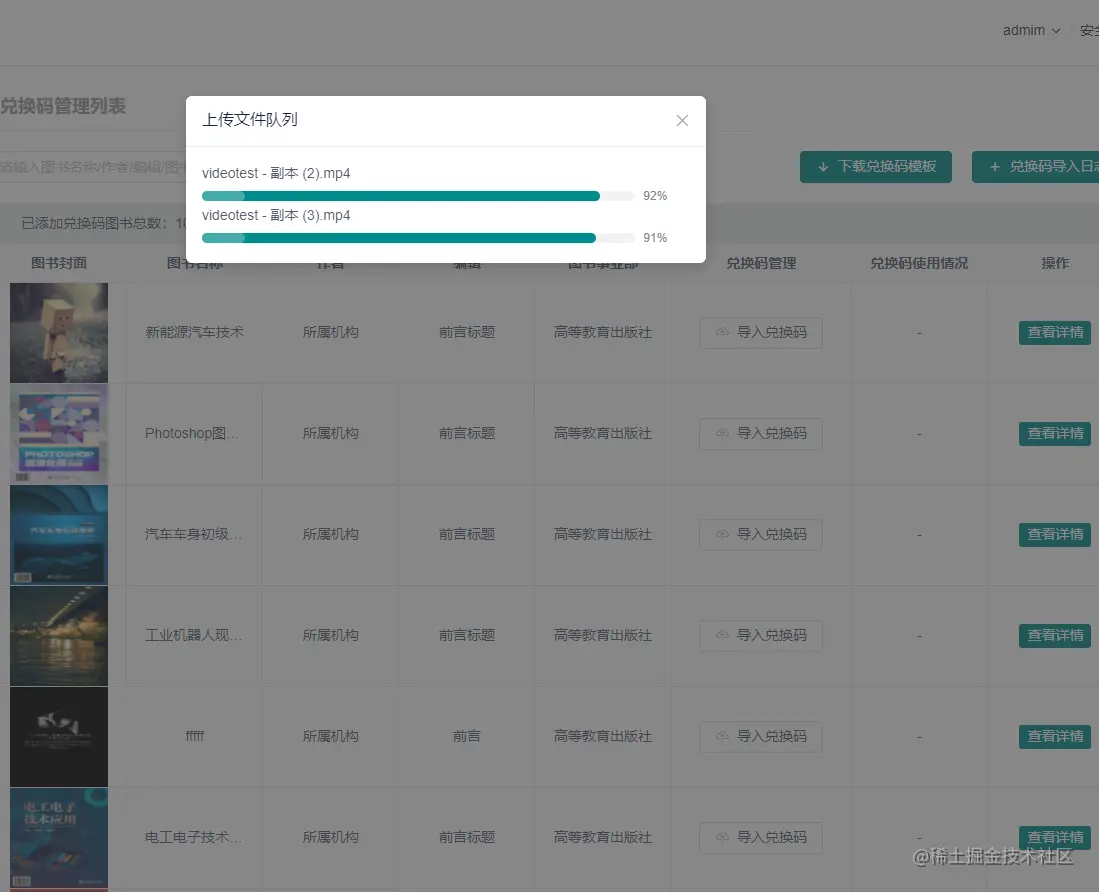This screenshot has height=892, width=1099.
Task: Focus the book name search input
Action: (93, 167)
